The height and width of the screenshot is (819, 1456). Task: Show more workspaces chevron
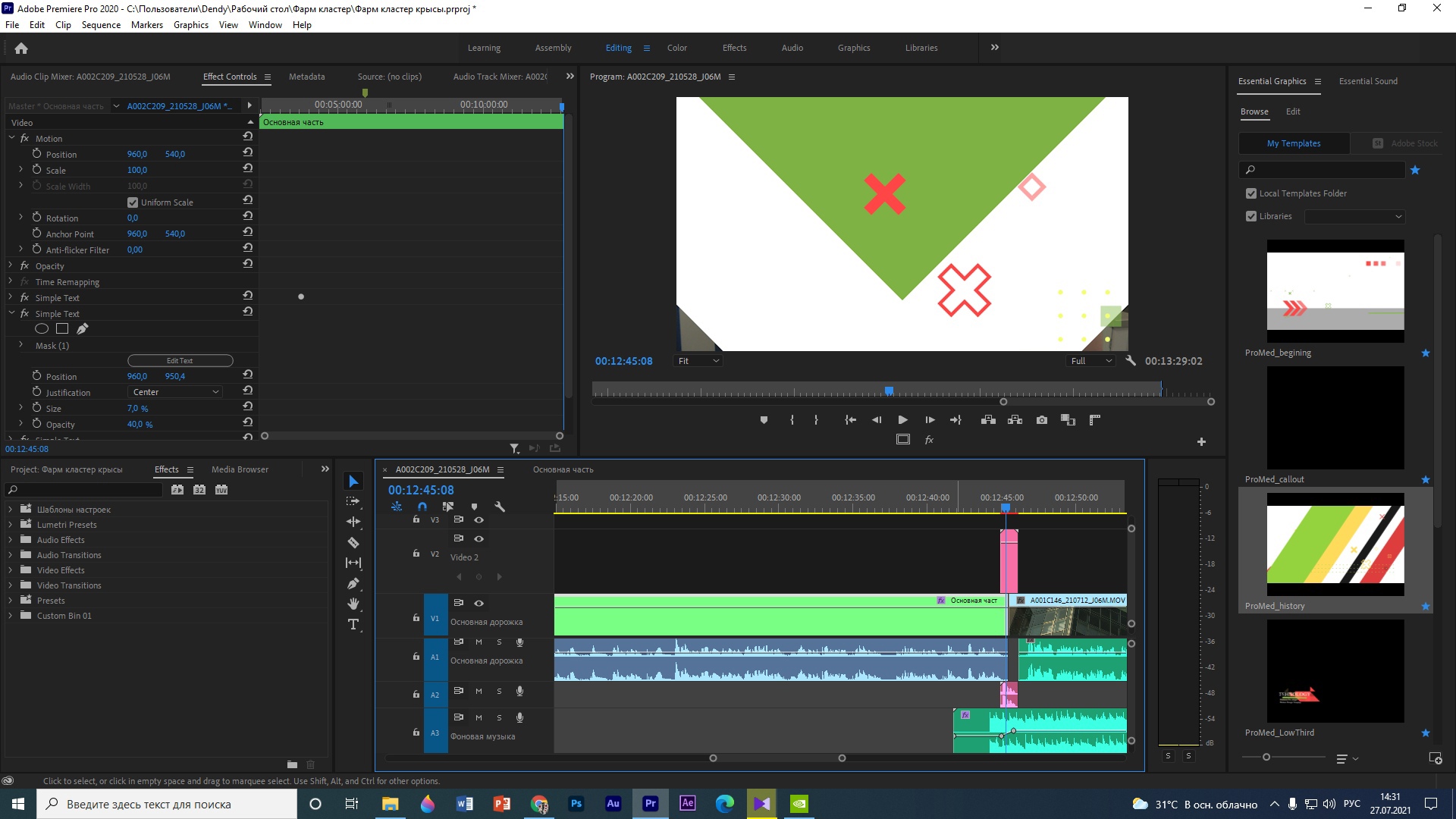pos(994,47)
